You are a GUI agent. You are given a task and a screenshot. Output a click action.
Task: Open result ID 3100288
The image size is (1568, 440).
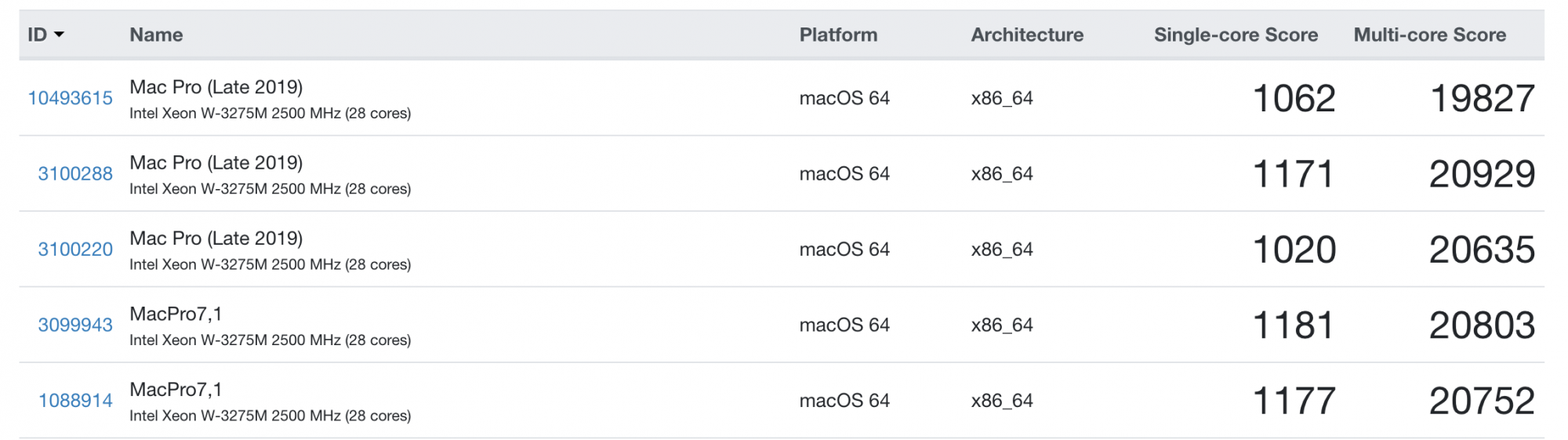click(x=75, y=173)
